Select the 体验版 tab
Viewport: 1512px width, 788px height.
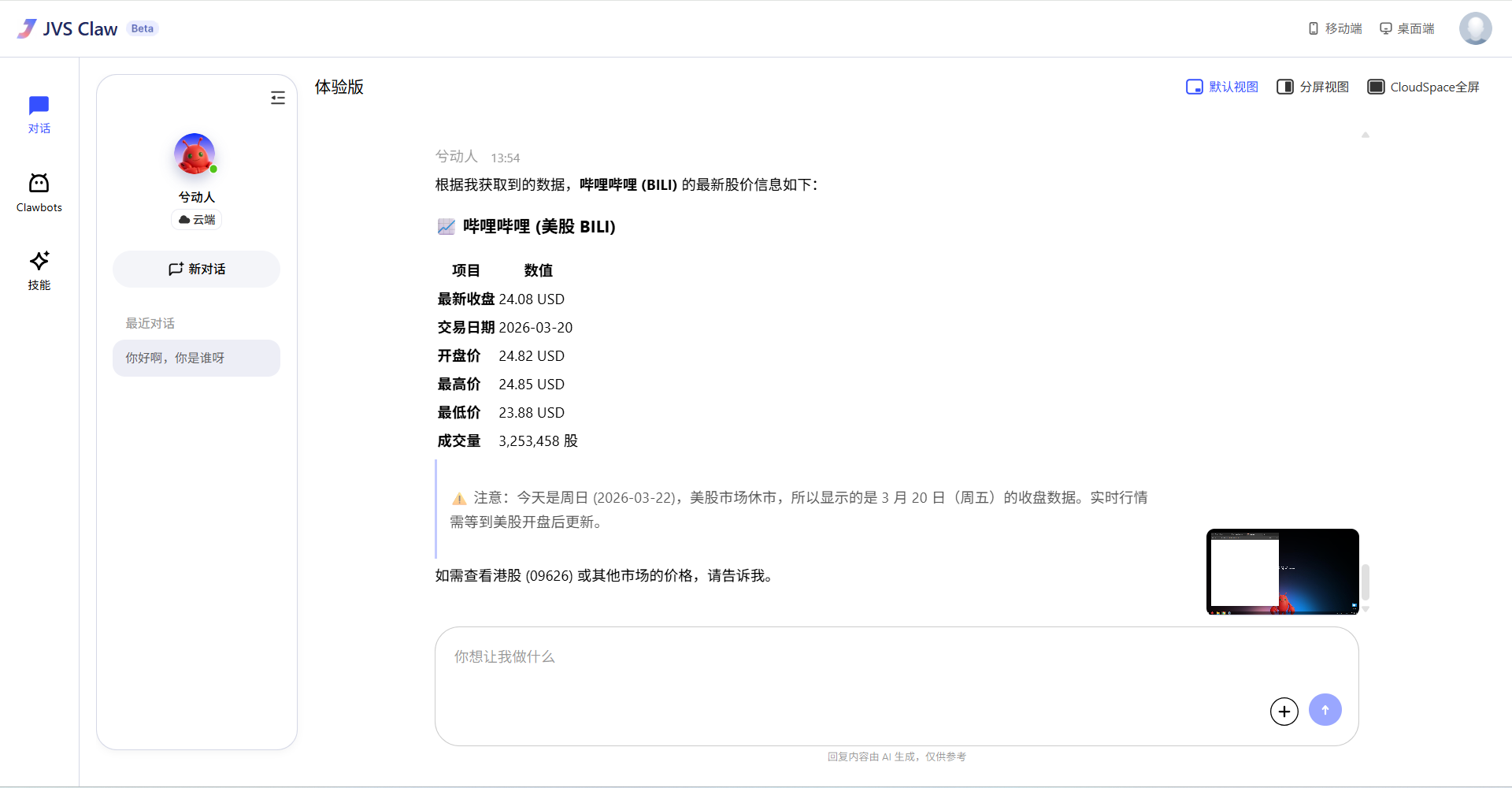click(x=339, y=87)
